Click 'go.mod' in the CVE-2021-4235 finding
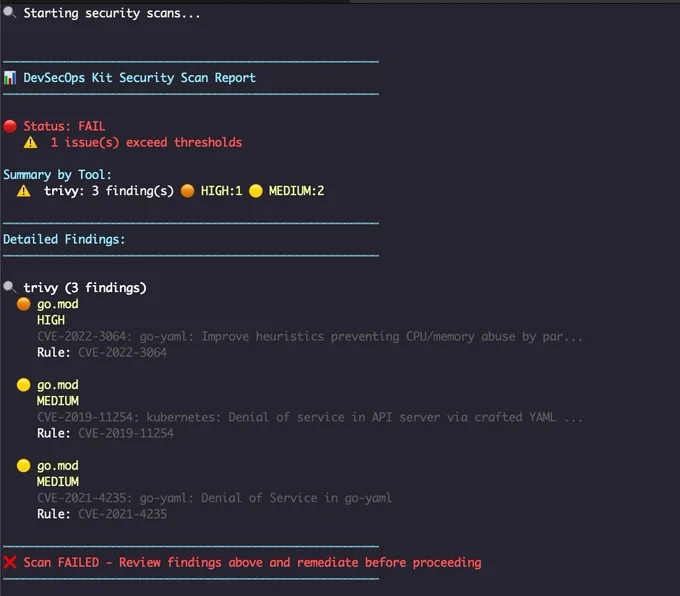The width and height of the screenshot is (680, 596). [58, 466]
